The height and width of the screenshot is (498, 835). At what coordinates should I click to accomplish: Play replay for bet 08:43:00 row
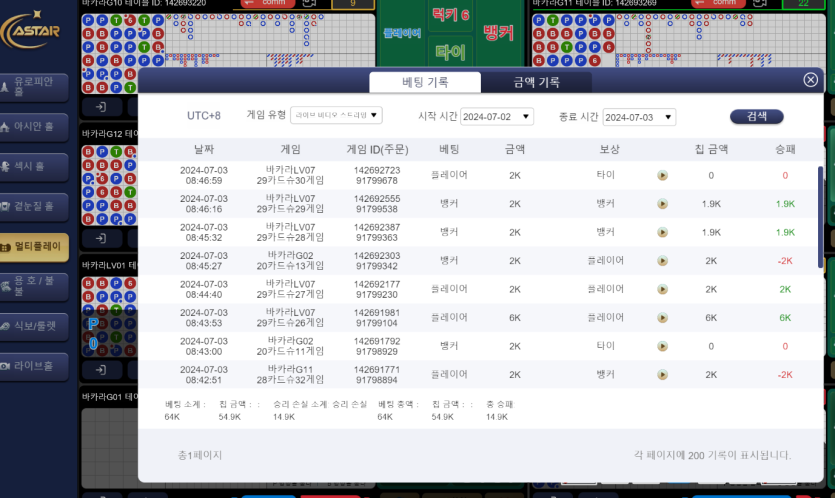[x=662, y=346]
